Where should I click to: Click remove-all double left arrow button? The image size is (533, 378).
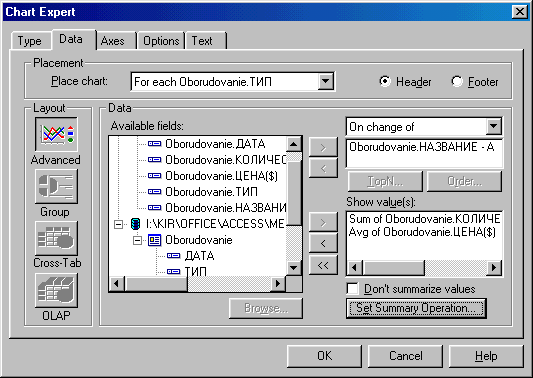tap(323, 265)
